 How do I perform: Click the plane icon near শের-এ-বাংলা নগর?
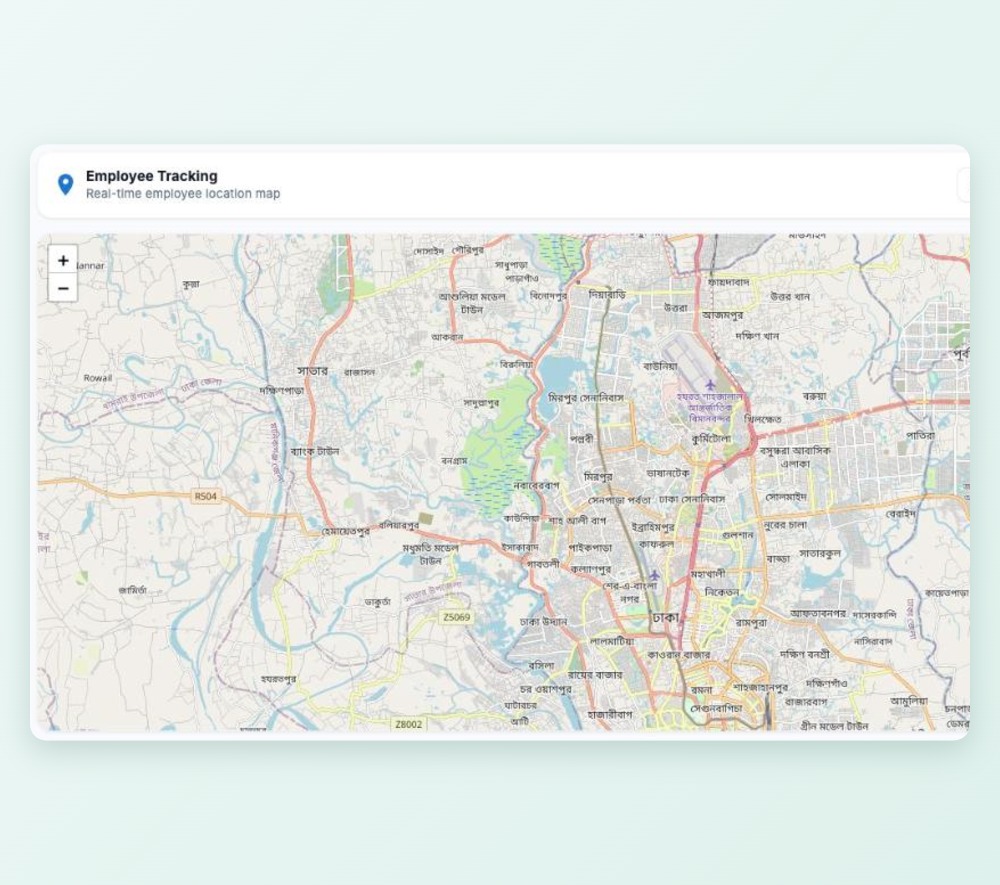(x=654, y=575)
